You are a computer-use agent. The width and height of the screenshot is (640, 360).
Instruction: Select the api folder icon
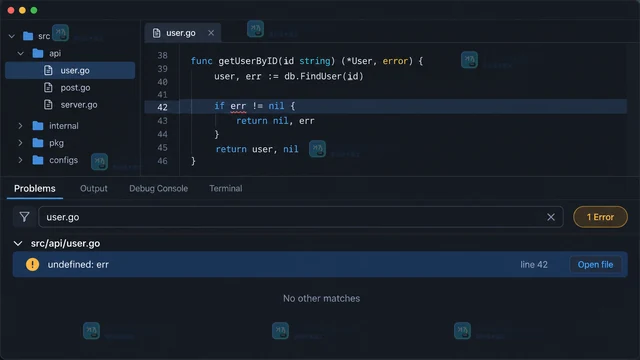(x=38, y=53)
